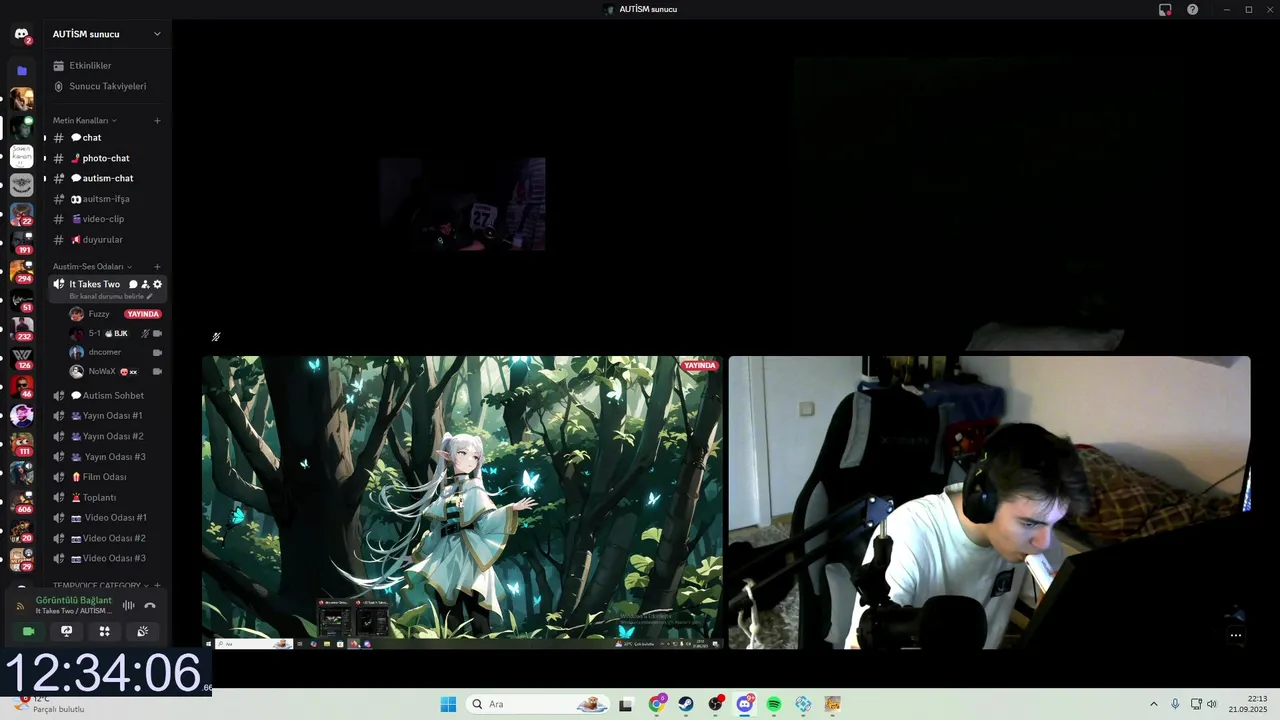Open the video-clip channel

[x=107, y=219]
